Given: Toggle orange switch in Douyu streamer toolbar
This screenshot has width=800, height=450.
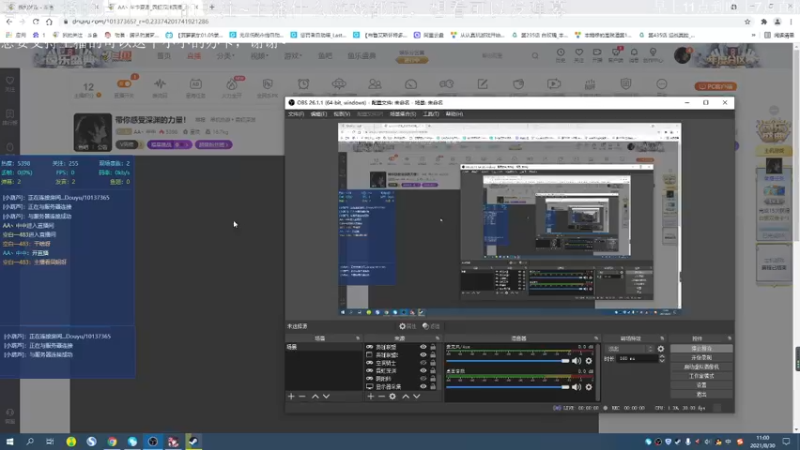Looking at the screenshot, I should click(124, 84).
